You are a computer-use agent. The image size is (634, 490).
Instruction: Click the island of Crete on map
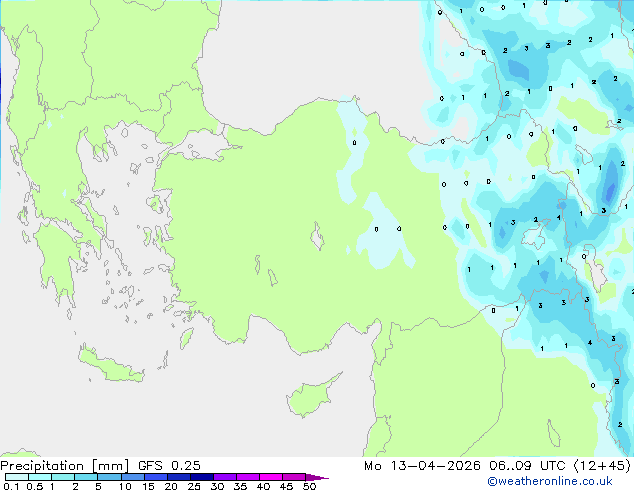(x=110, y=365)
